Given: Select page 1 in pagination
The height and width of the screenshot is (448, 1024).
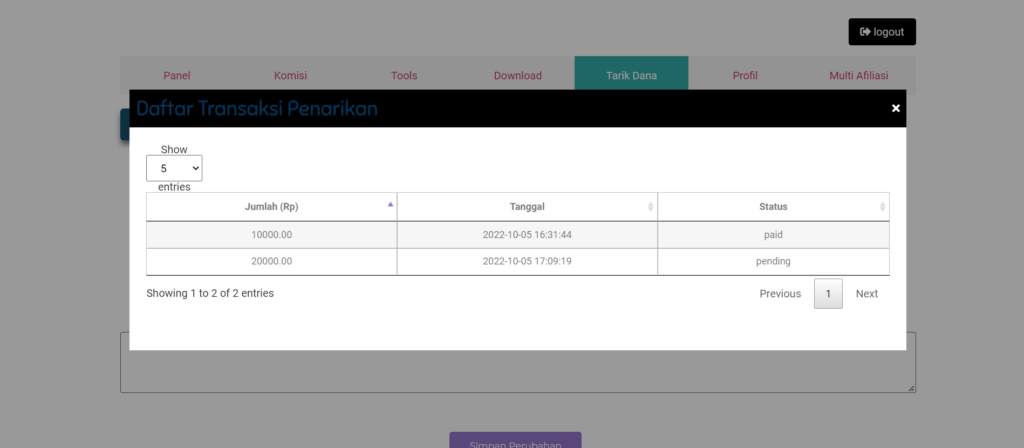Looking at the screenshot, I should point(828,294).
